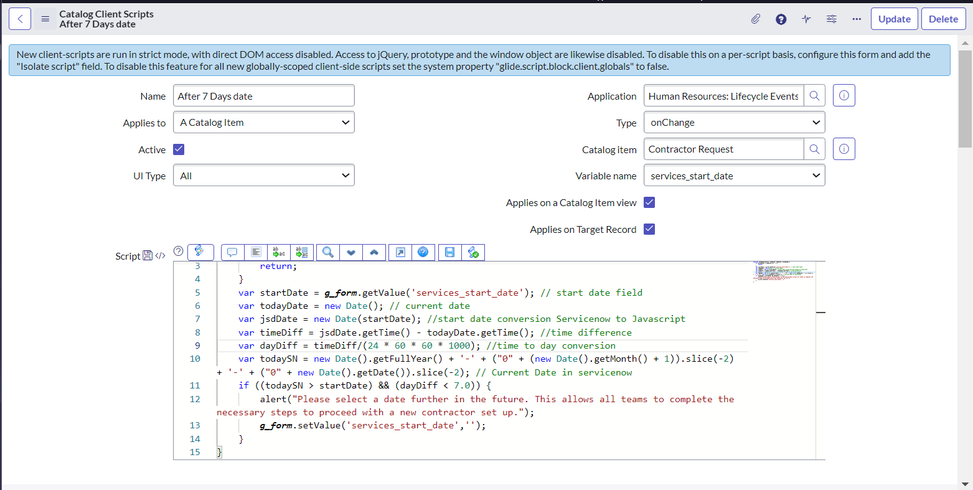Edit the Name field
Viewport: 973px width, 490px height.
264,96
